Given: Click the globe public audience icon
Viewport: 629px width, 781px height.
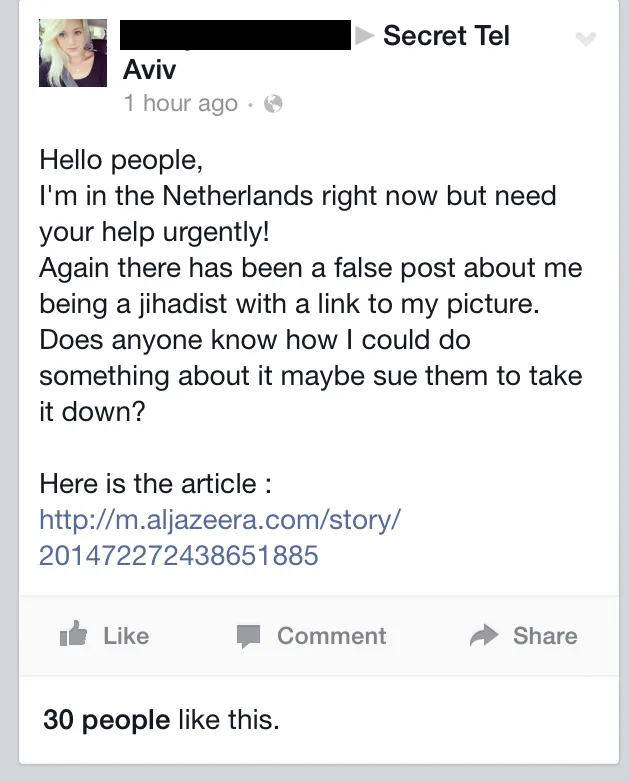Looking at the screenshot, I should coord(273,104).
